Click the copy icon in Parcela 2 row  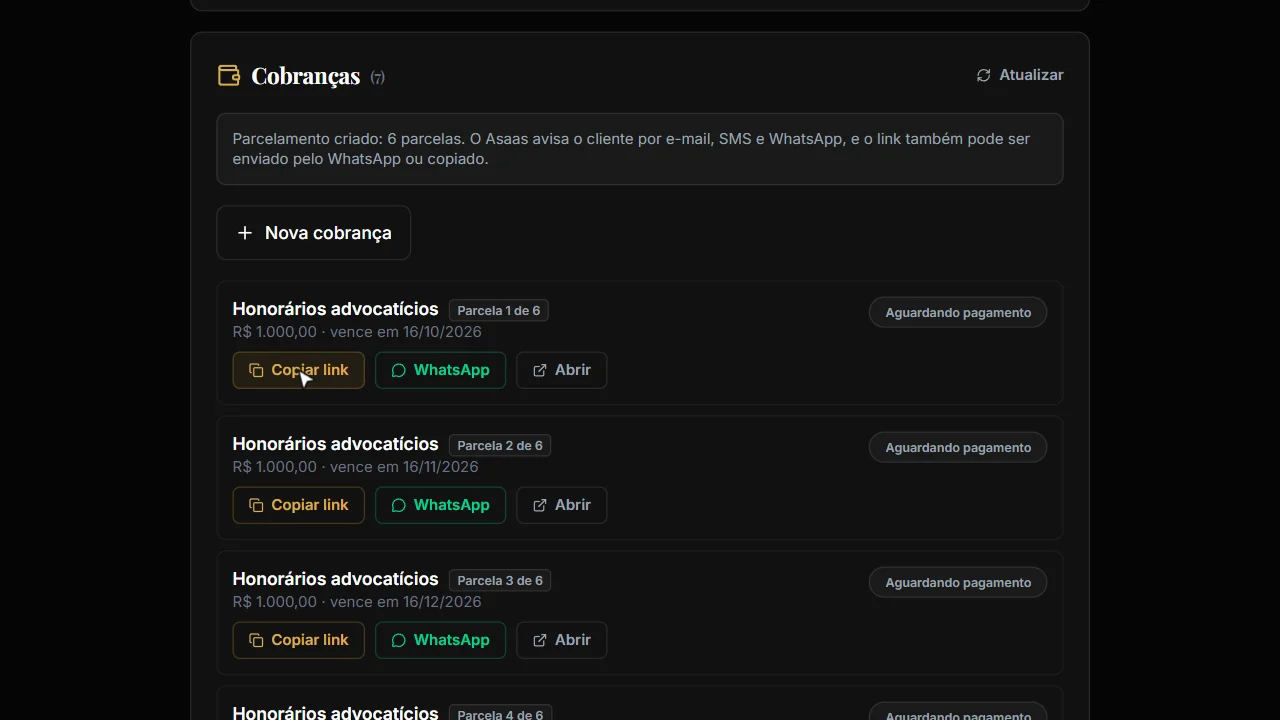point(256,505)
